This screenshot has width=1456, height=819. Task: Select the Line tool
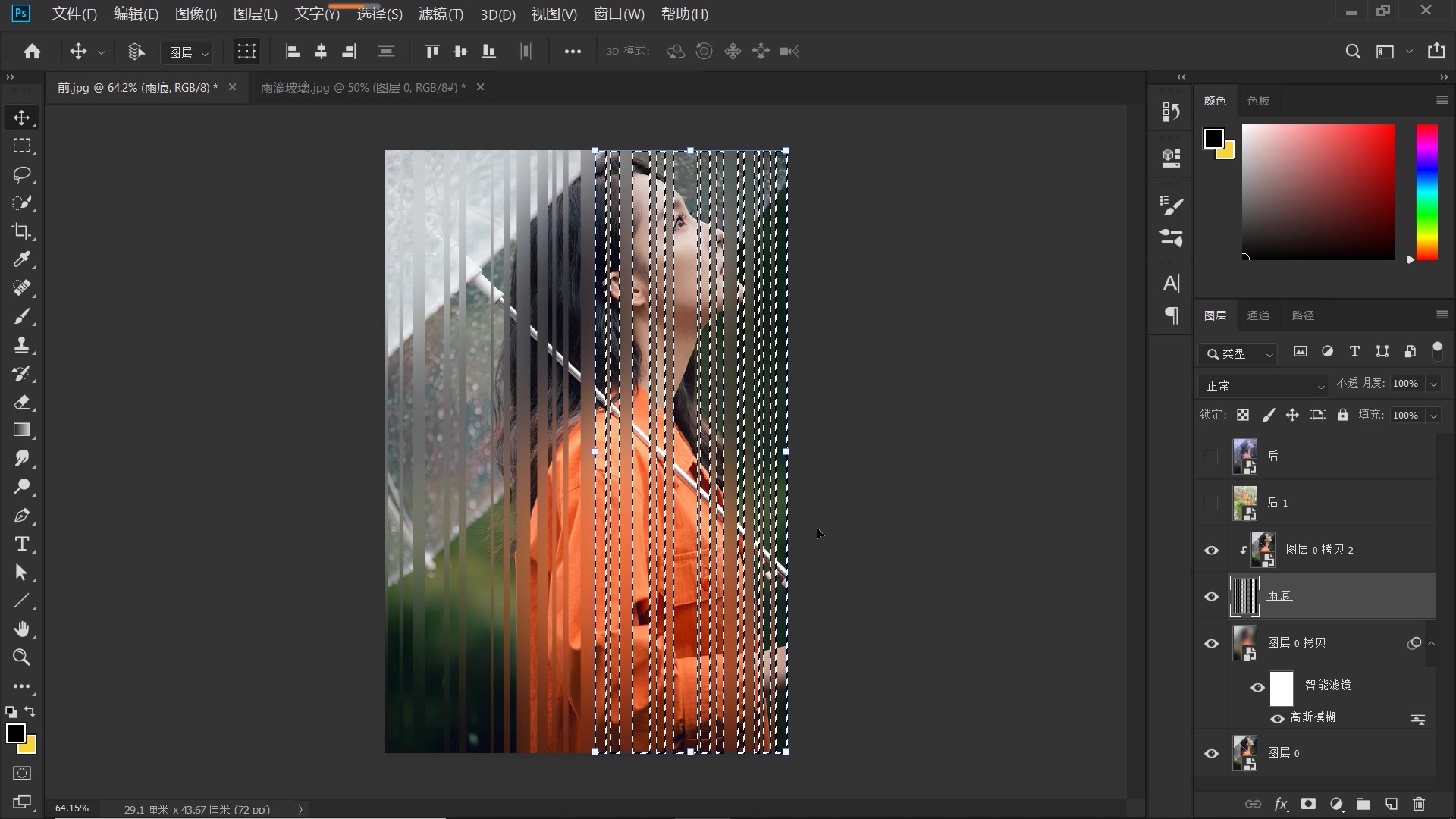pyautogui.click(x=21, y=601)
